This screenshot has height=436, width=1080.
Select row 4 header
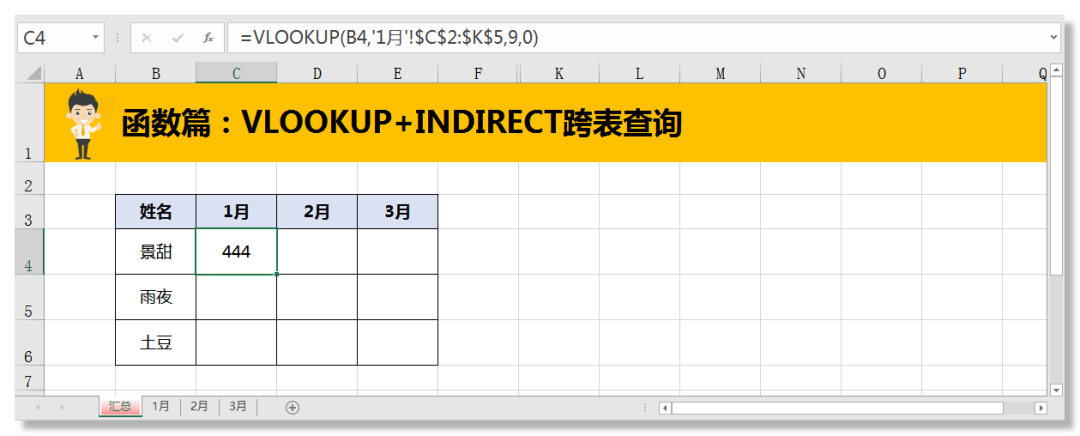coord(30,251)
